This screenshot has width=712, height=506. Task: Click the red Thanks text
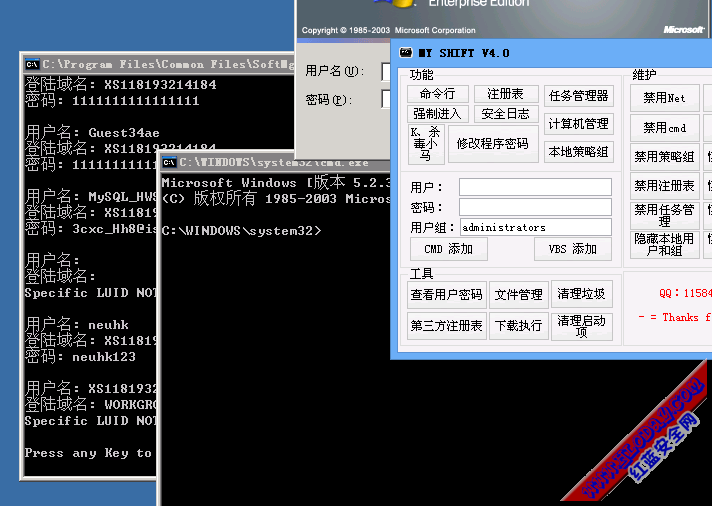tap(675, 317)
